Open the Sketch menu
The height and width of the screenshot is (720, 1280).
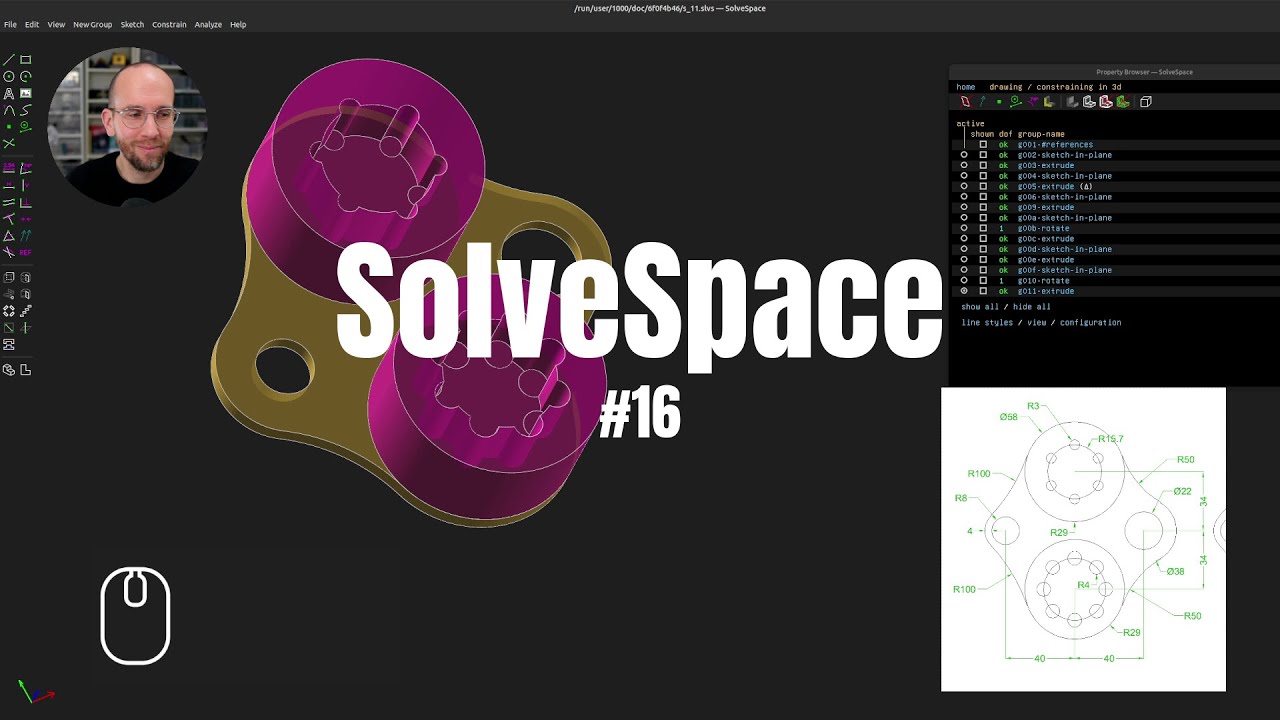click(132, 24)
